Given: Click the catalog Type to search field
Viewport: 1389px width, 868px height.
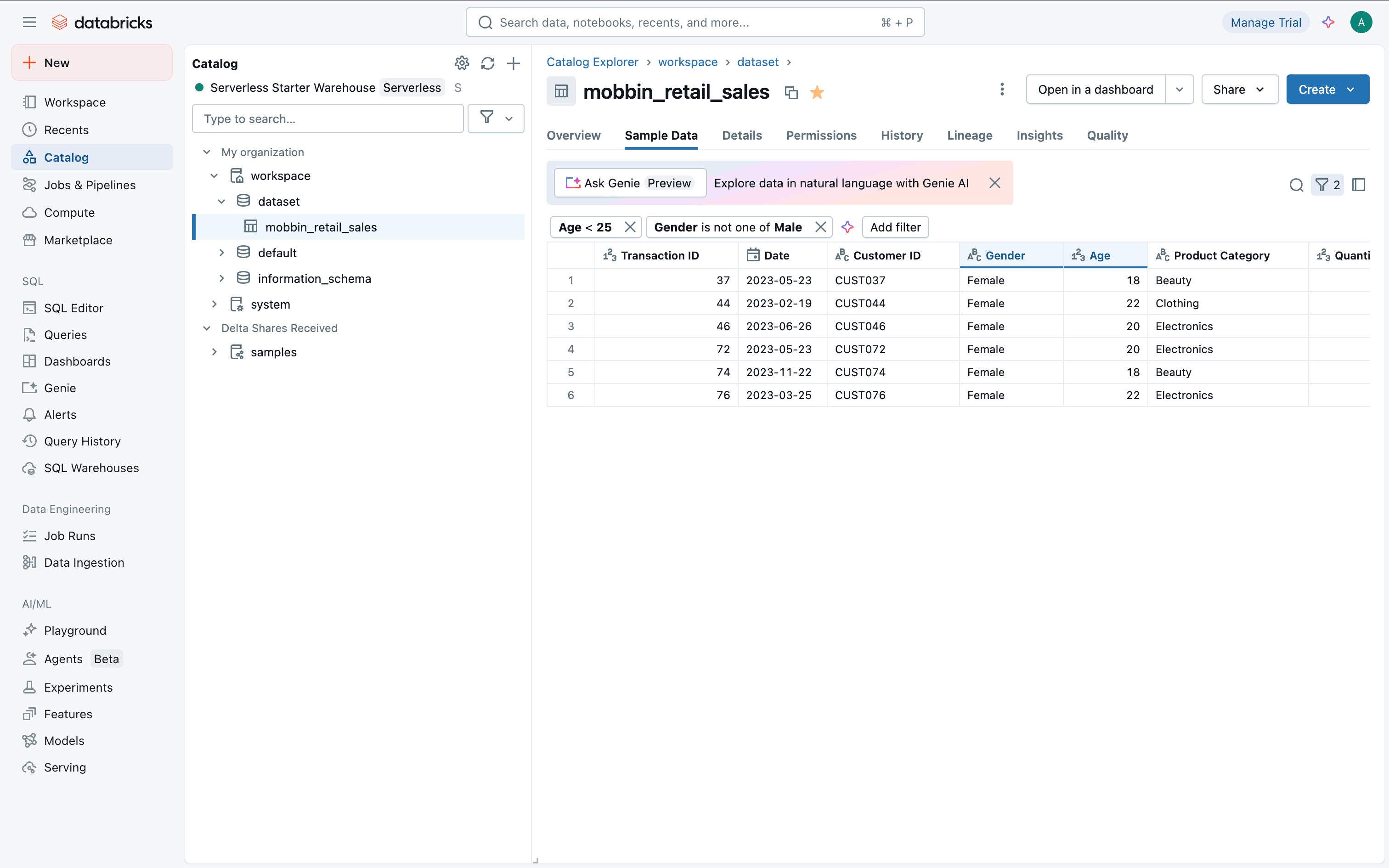Looking at the screenshot, I should tap(327, 119).
